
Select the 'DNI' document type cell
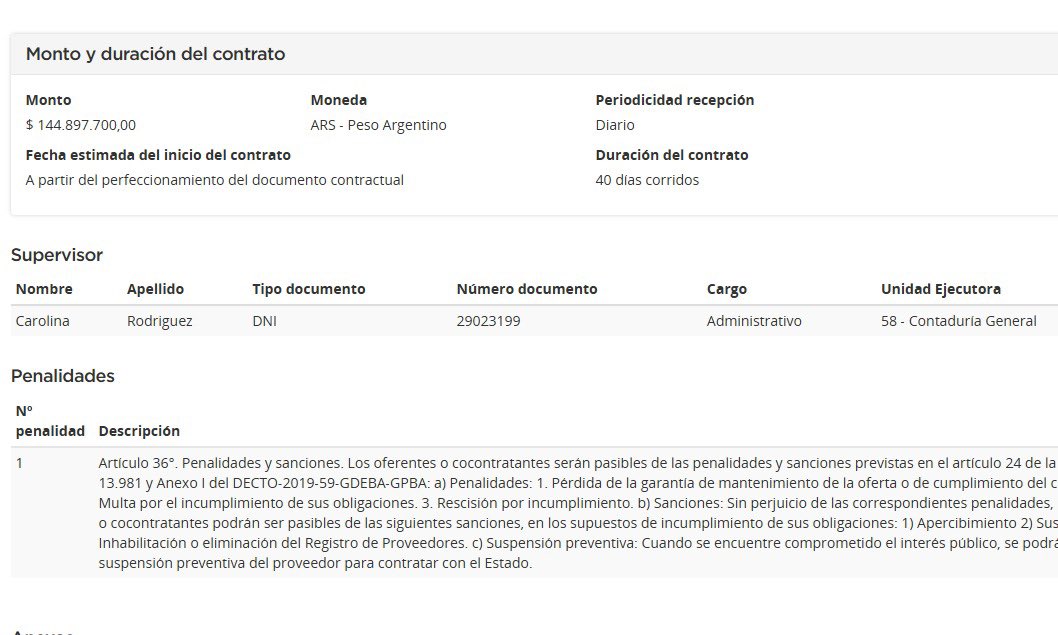(264, 321)
